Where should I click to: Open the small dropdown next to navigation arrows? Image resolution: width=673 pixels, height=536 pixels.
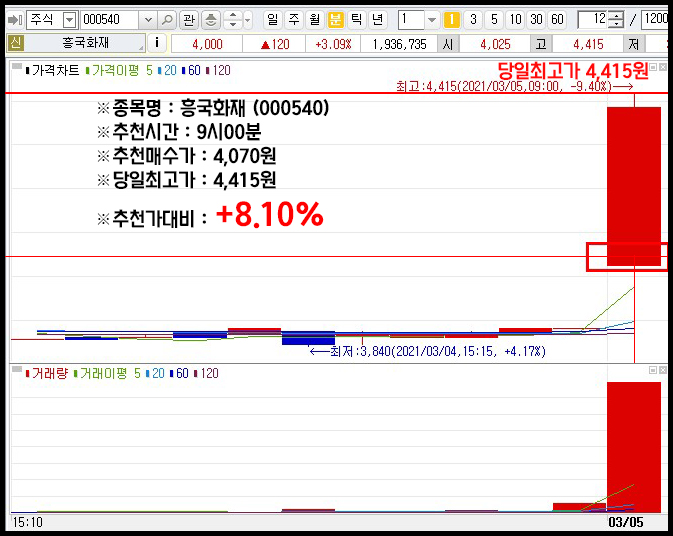pos(248,20)
